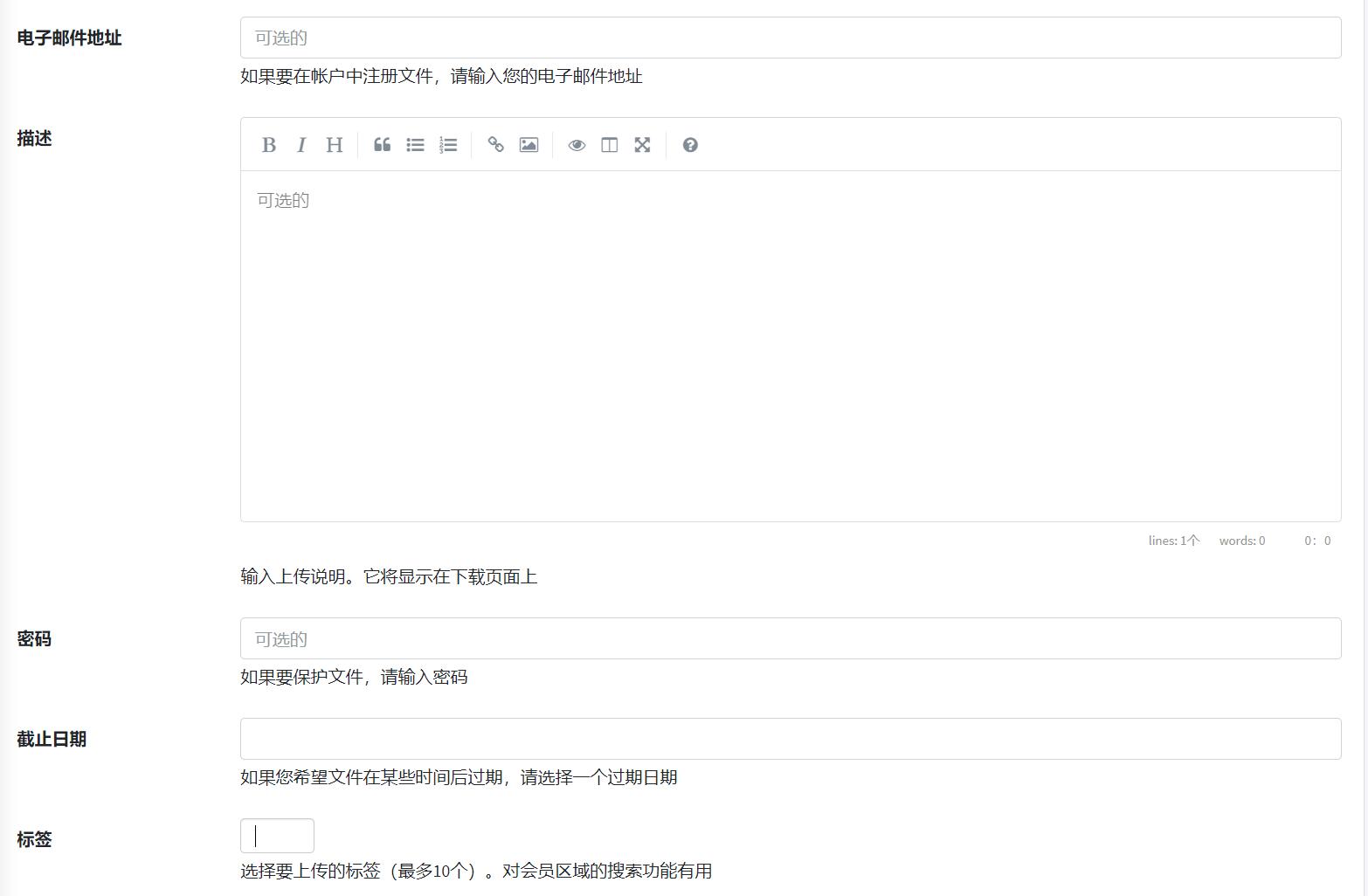Insert a blockquote in the description
Viewport: 1368px width, 896px height.
[x=382, y=145]
